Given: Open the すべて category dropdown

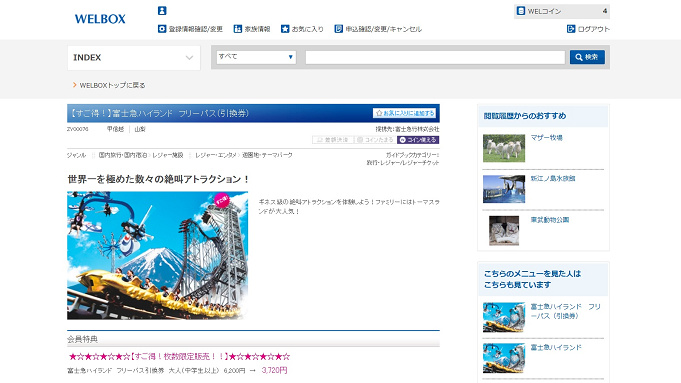Looking at the screenshot, I should tap(256, 57).
